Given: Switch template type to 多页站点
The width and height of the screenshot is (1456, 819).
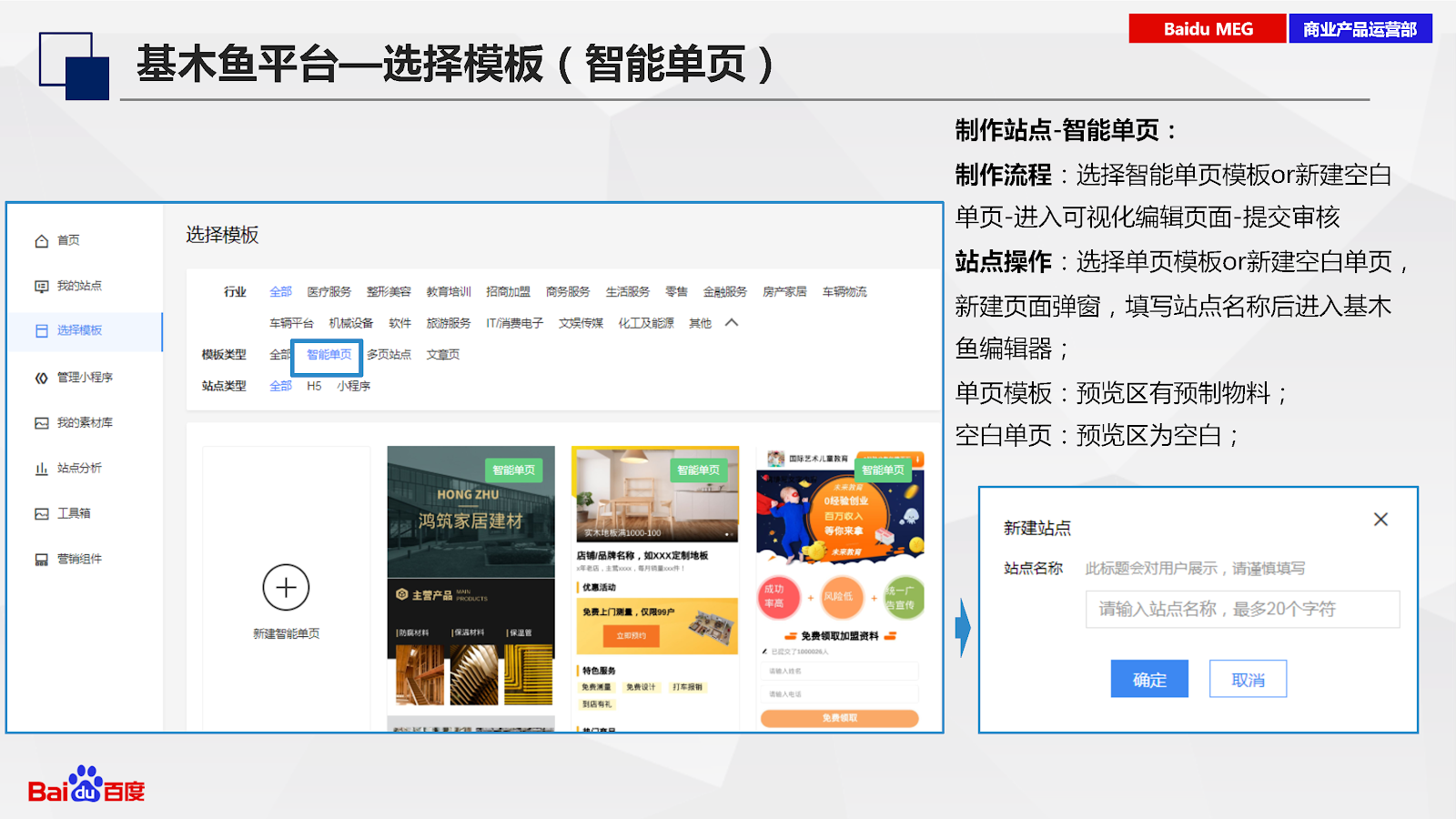Looking at the screenshot, I should [389, 355].
